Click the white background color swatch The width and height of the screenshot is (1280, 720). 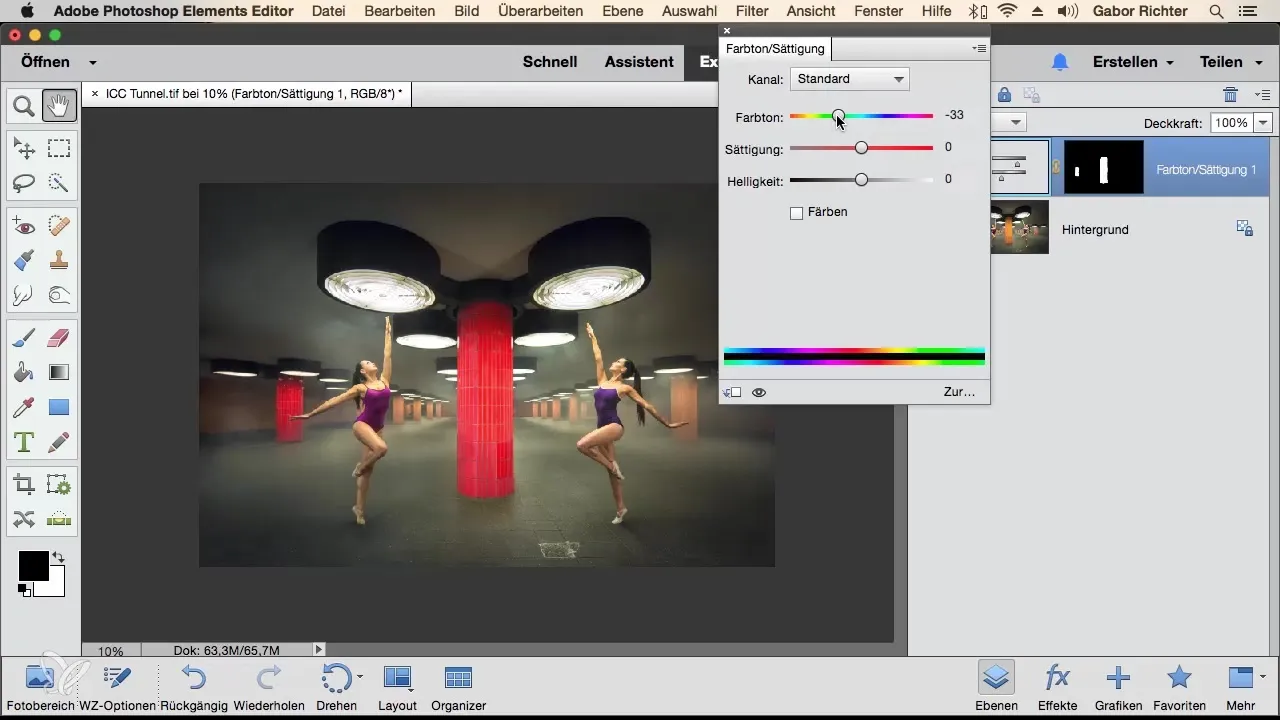56,587
